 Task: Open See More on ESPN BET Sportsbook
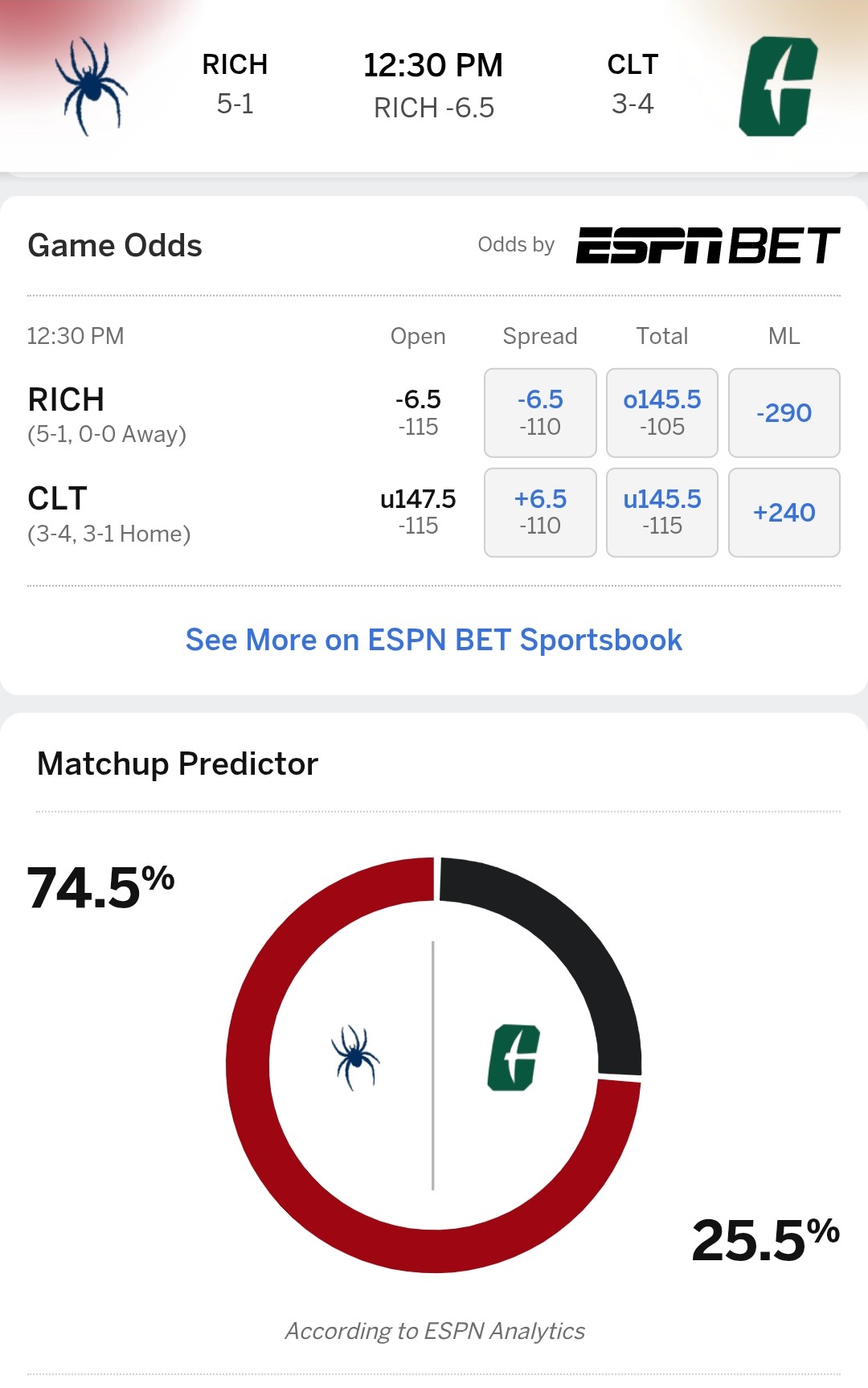(x=434, y=640)
